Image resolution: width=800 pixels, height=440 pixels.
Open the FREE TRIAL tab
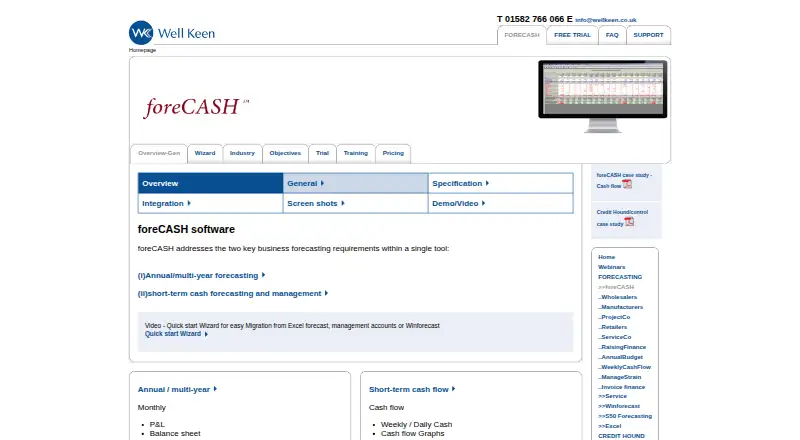[572, 35]
